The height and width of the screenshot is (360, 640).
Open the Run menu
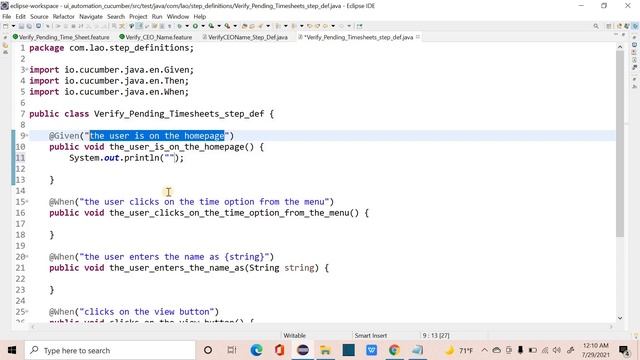[x=157, y=17]
